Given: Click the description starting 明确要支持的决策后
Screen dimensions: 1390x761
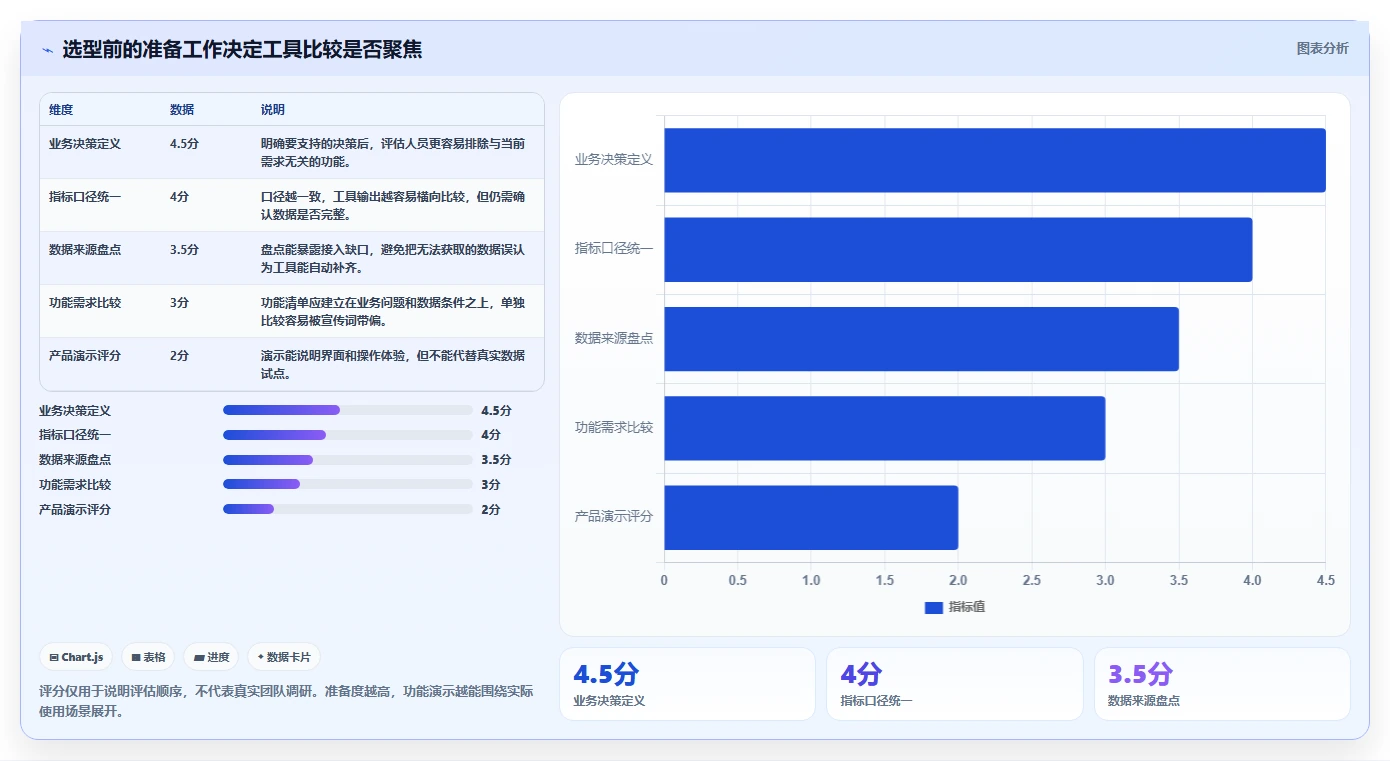Looking at the screenshot, I should click(393, 152).
